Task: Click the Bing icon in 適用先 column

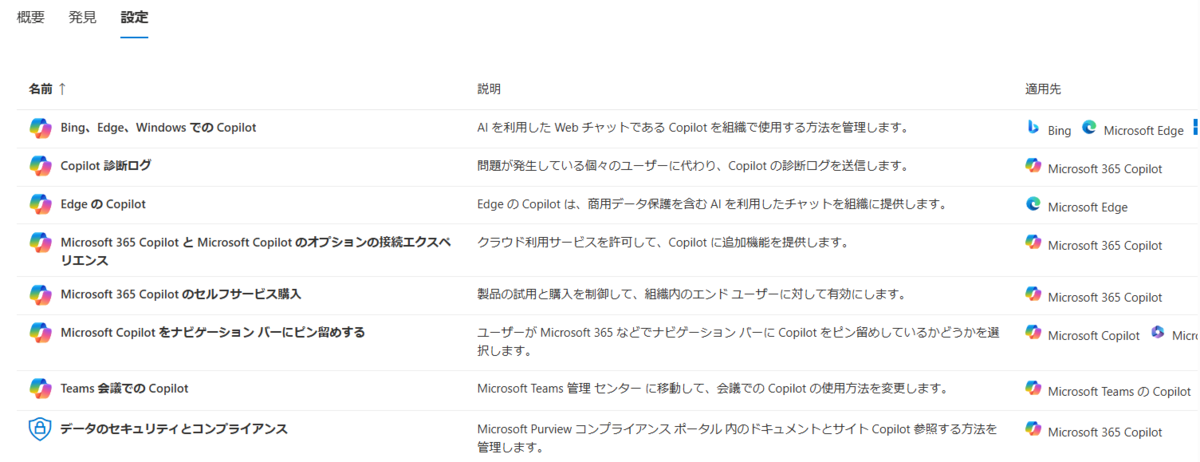Action: tap(1033, 128)
